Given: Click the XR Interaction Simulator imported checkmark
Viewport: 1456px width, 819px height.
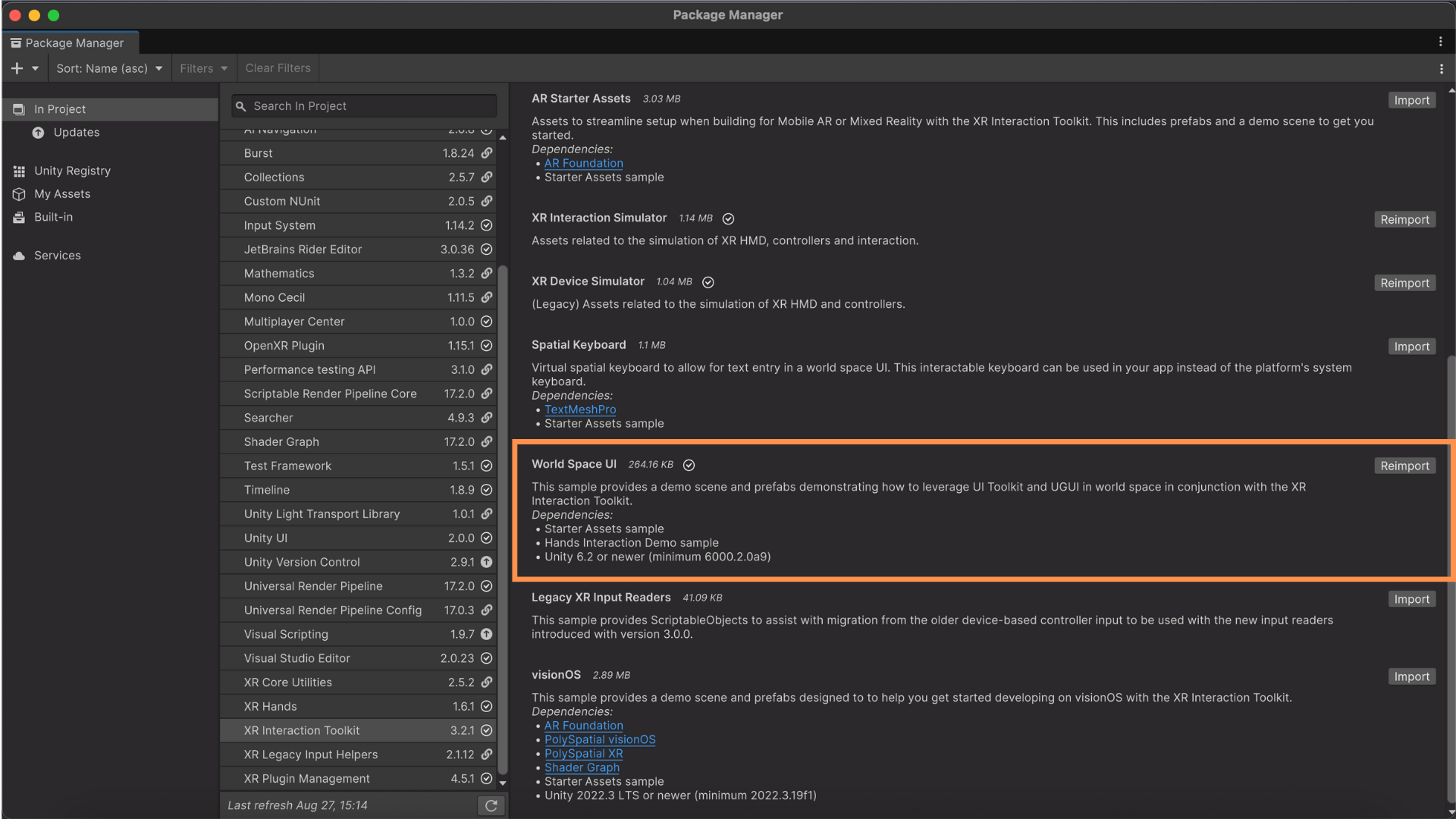Looking at the screenshot, I should click(728, 218).
